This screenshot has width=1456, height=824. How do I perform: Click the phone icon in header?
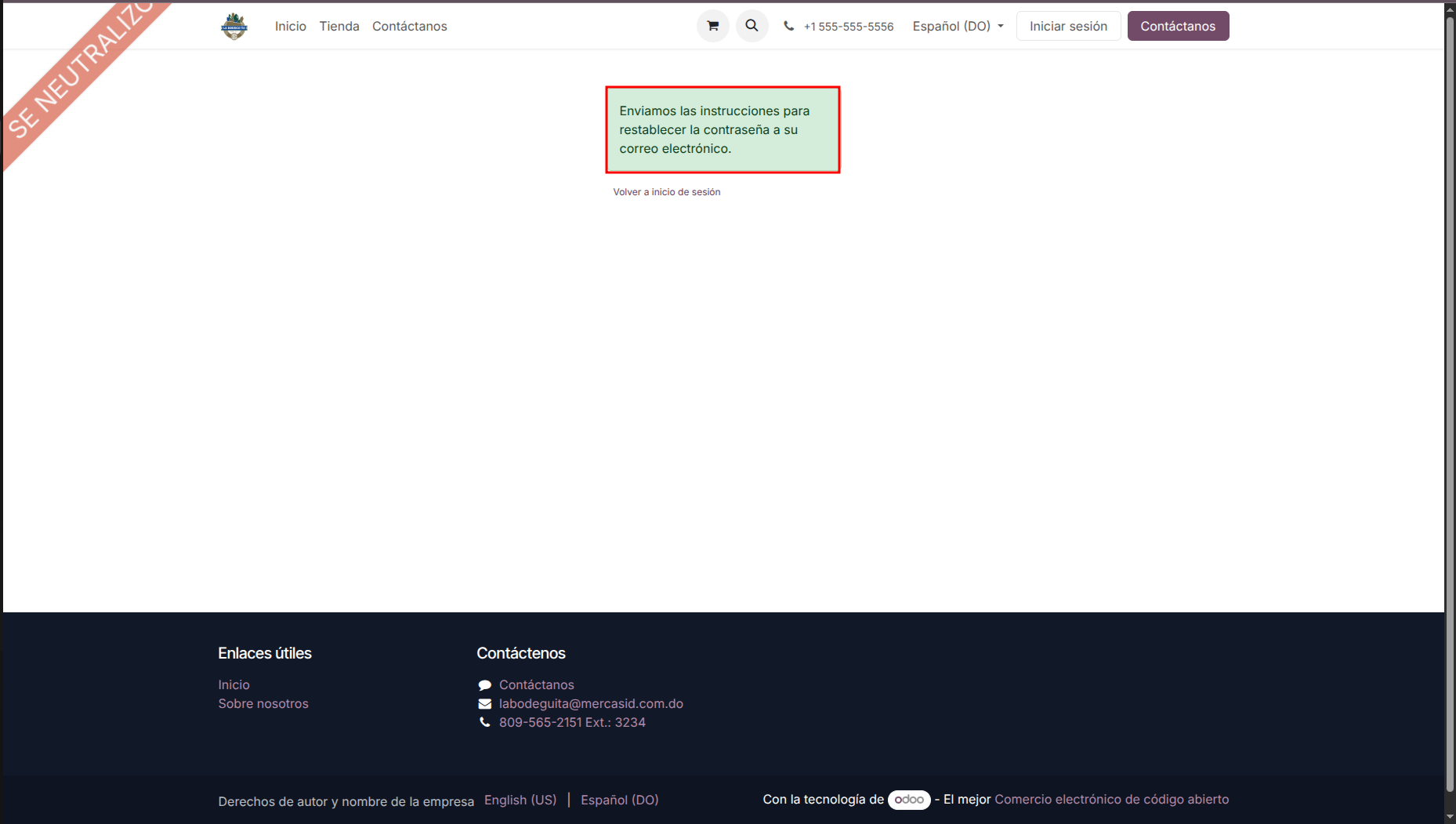pos(788,26)
